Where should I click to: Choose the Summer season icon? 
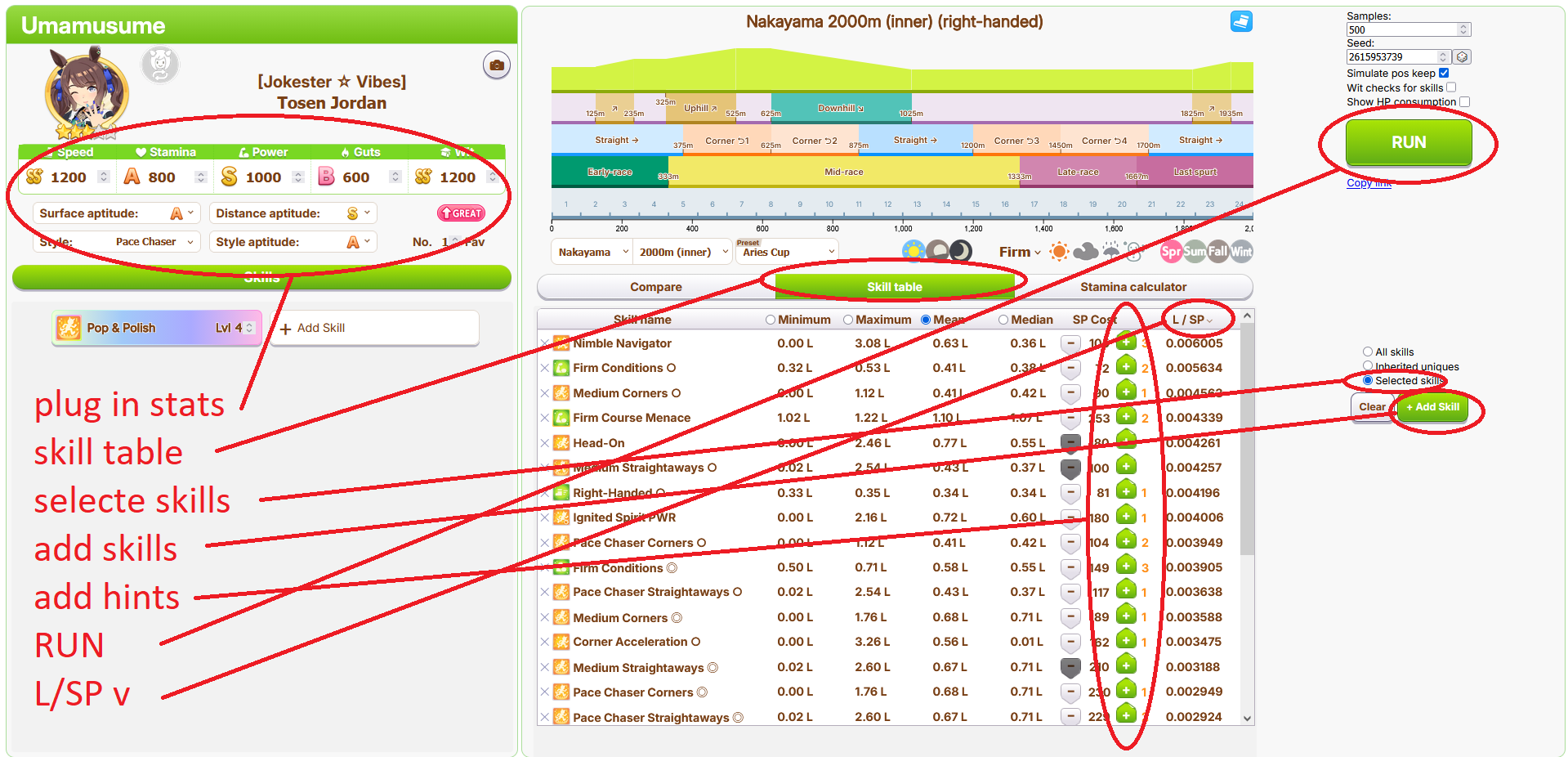pyautogui.click(x=1195, y=252)
